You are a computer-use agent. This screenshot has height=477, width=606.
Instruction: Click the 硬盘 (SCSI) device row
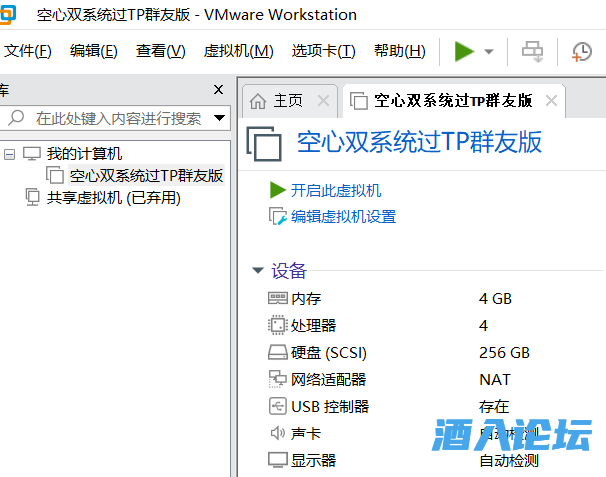[398, 353]
